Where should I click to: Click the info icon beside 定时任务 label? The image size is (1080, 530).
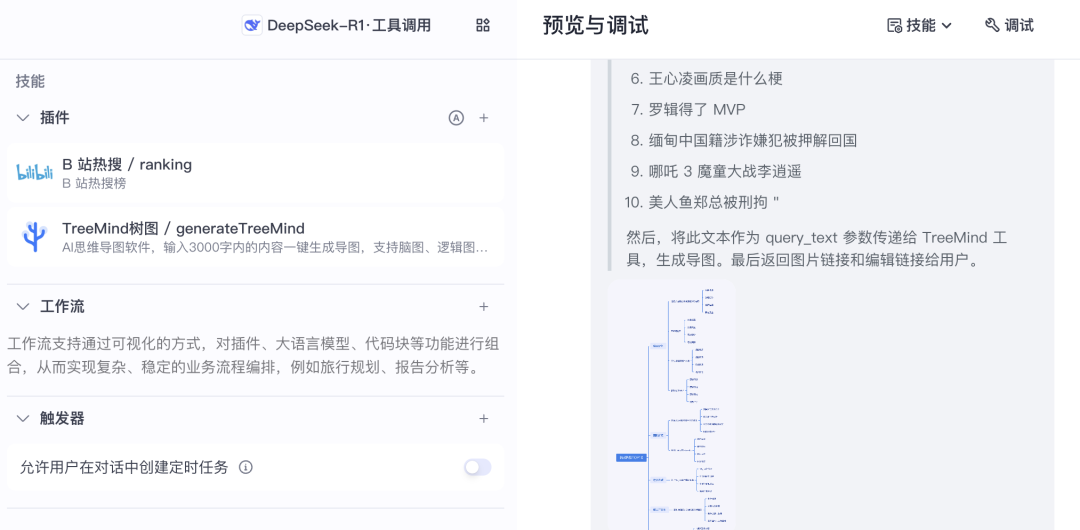tap(246, 467)
